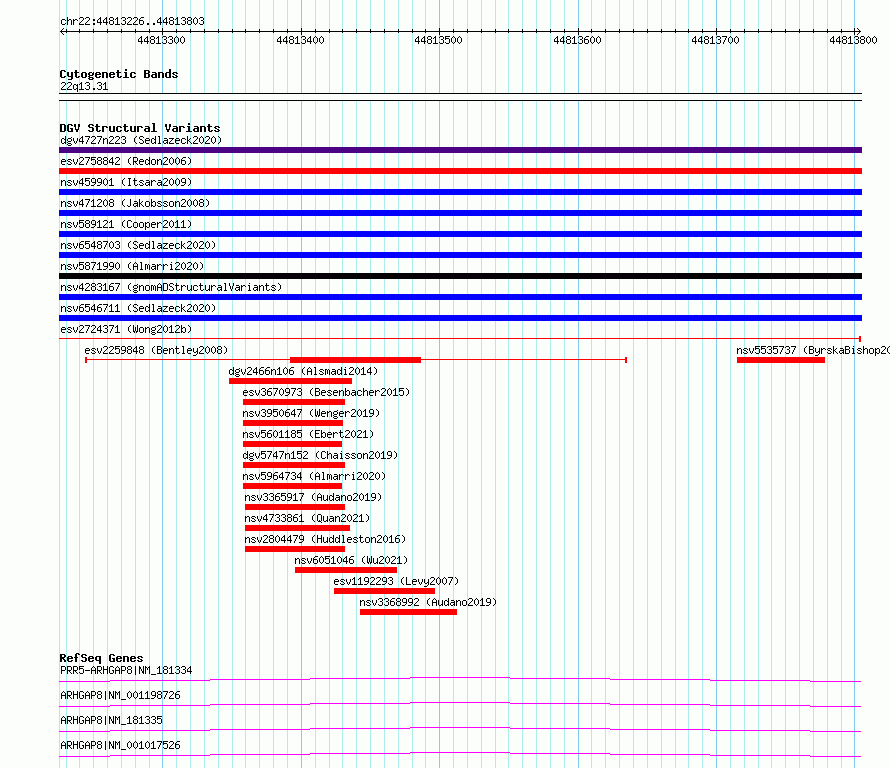Screen dimensions: 890x768
Task: Click the blue bar under nsv459901
Action: [x=460, y=192]
